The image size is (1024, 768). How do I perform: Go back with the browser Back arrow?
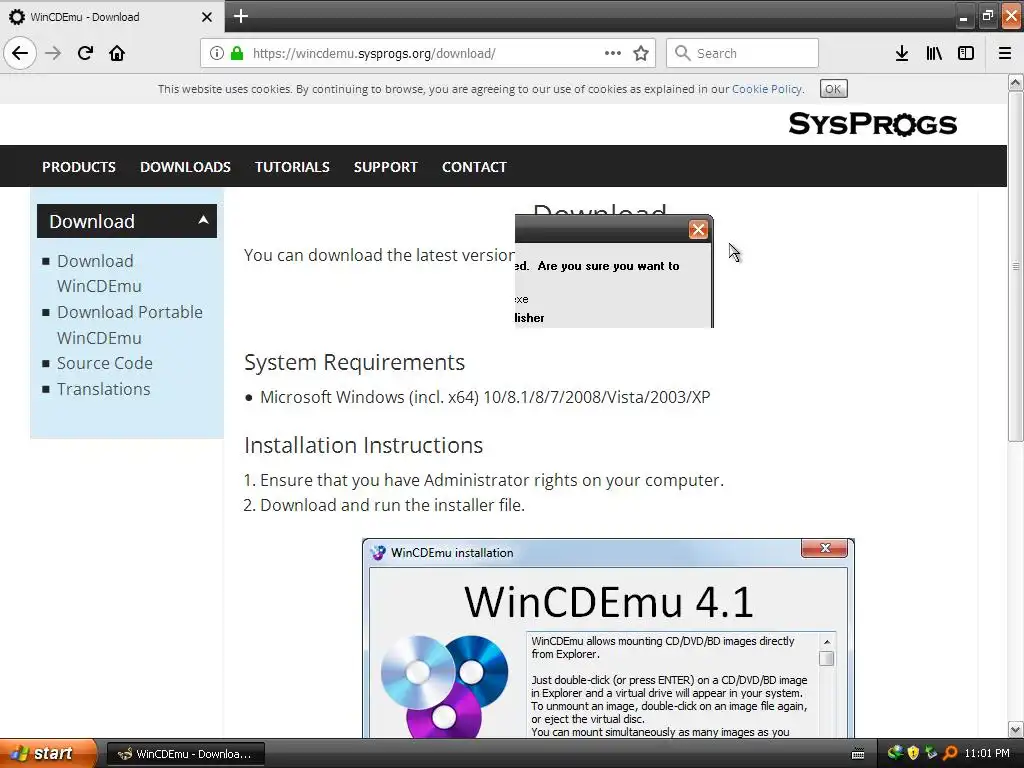click(x=20, y=53)
